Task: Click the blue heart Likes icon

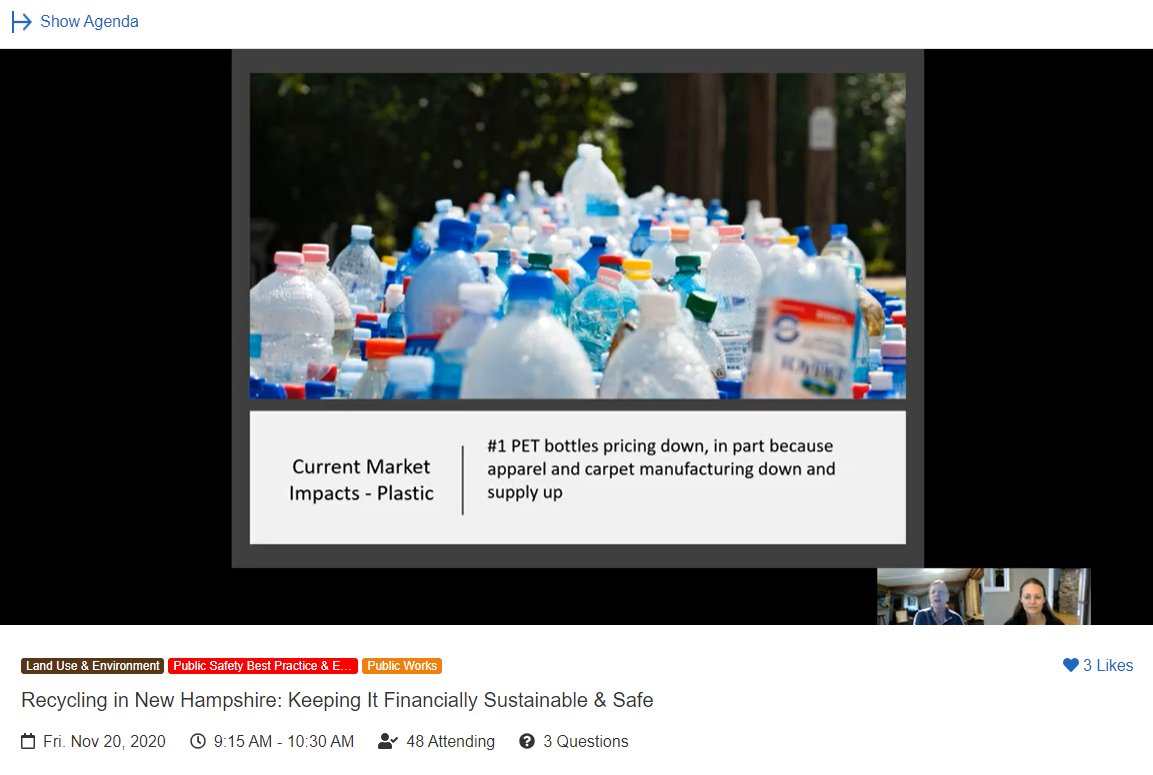Action: [x=1071, y=665]
